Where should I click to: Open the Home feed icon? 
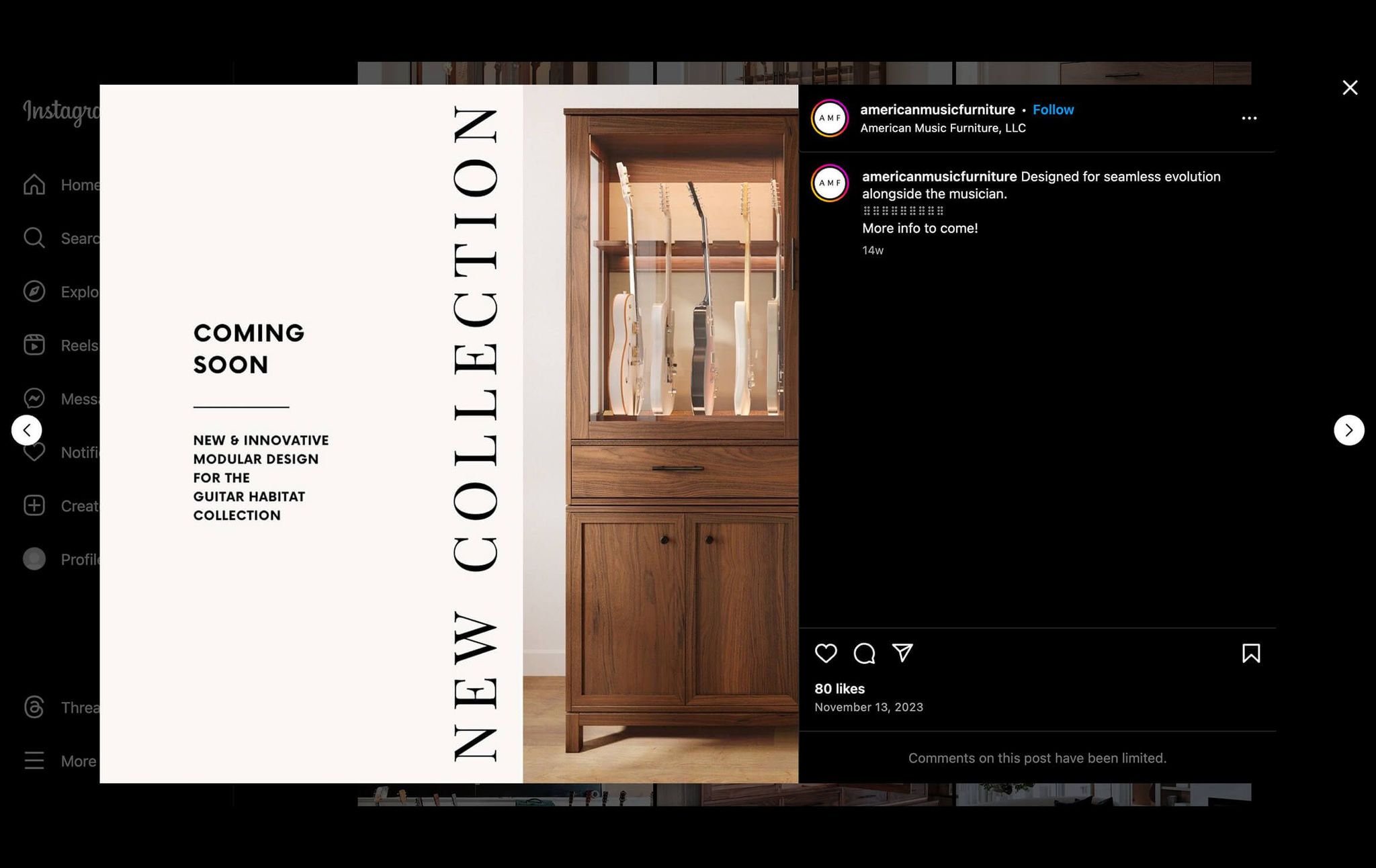point(34,185)
